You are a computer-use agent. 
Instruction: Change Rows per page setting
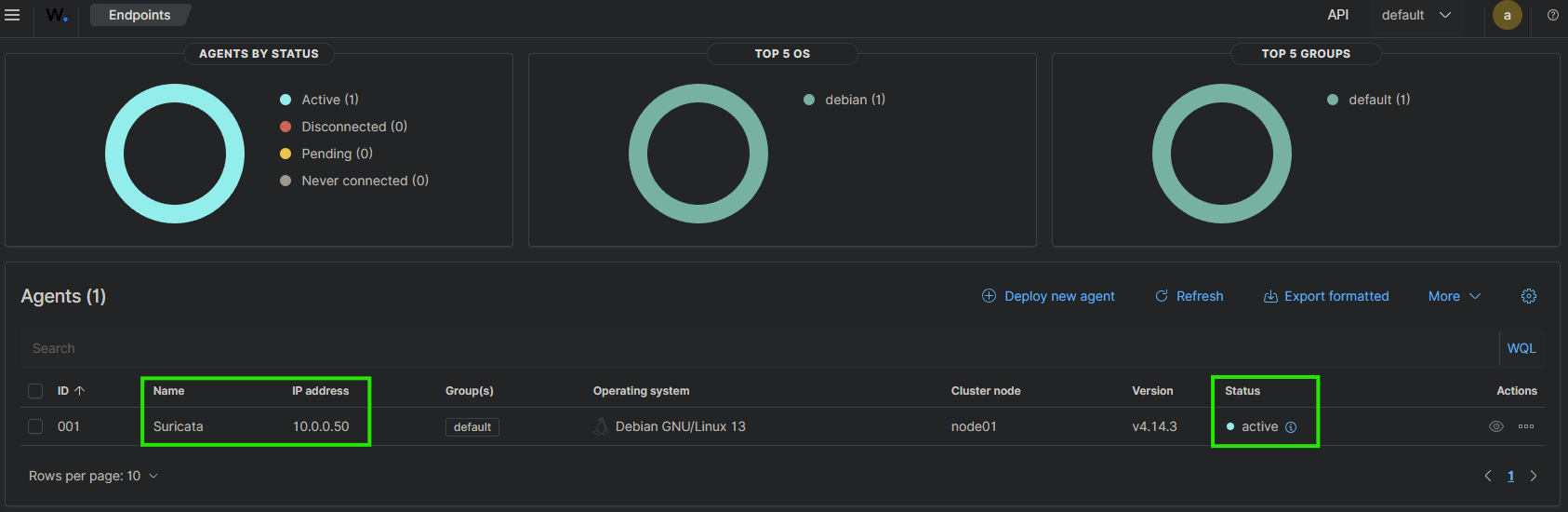pos(93,476)
